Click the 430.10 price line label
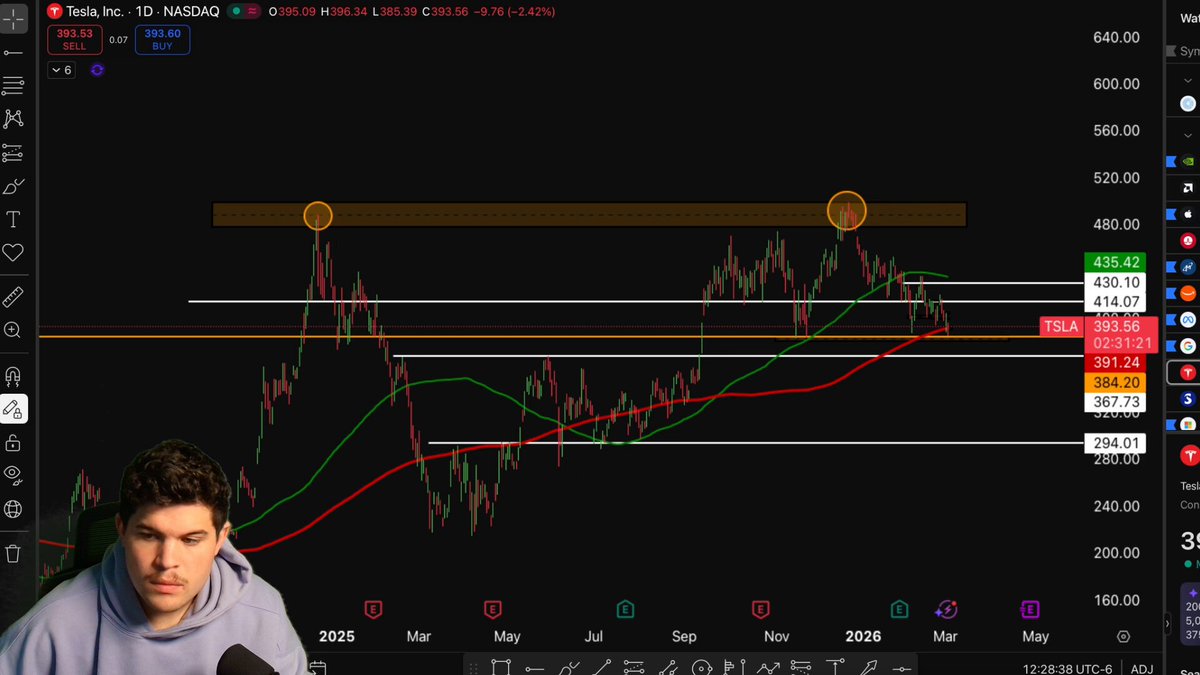The width and height of the screenshot is (1200, 675). click(1116, 283)
